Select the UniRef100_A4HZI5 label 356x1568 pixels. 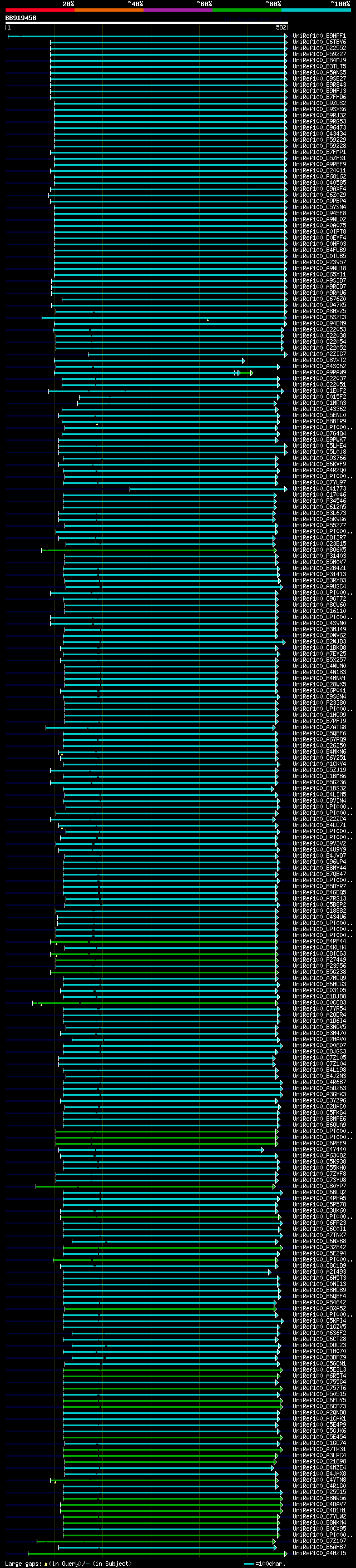tap(319, 1553)
